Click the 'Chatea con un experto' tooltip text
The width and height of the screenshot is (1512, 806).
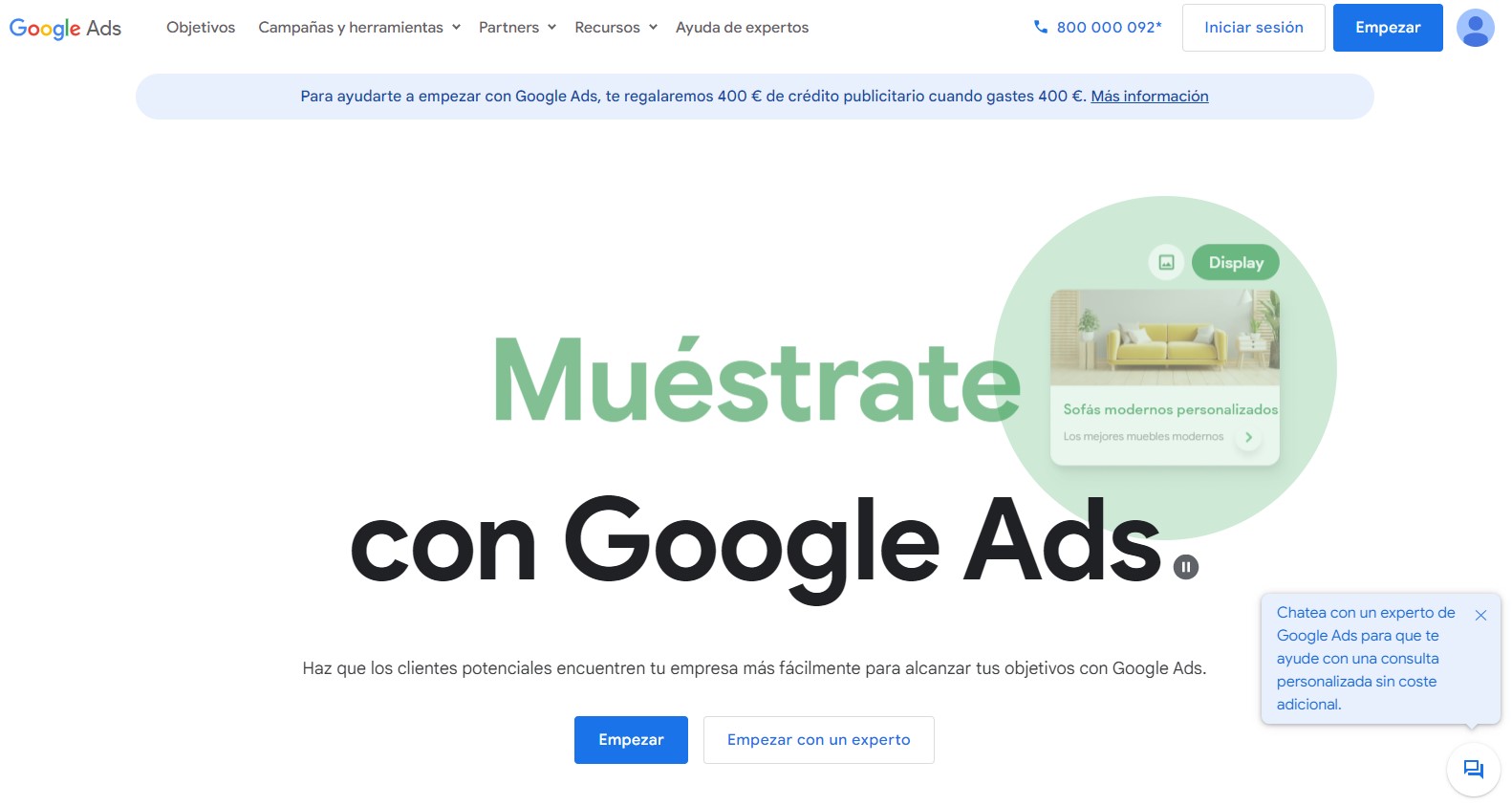click(x=1366, y=659)
